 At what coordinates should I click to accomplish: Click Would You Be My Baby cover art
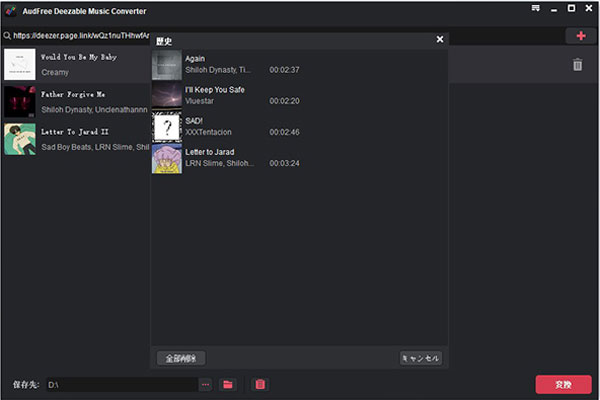pos(20,64)
